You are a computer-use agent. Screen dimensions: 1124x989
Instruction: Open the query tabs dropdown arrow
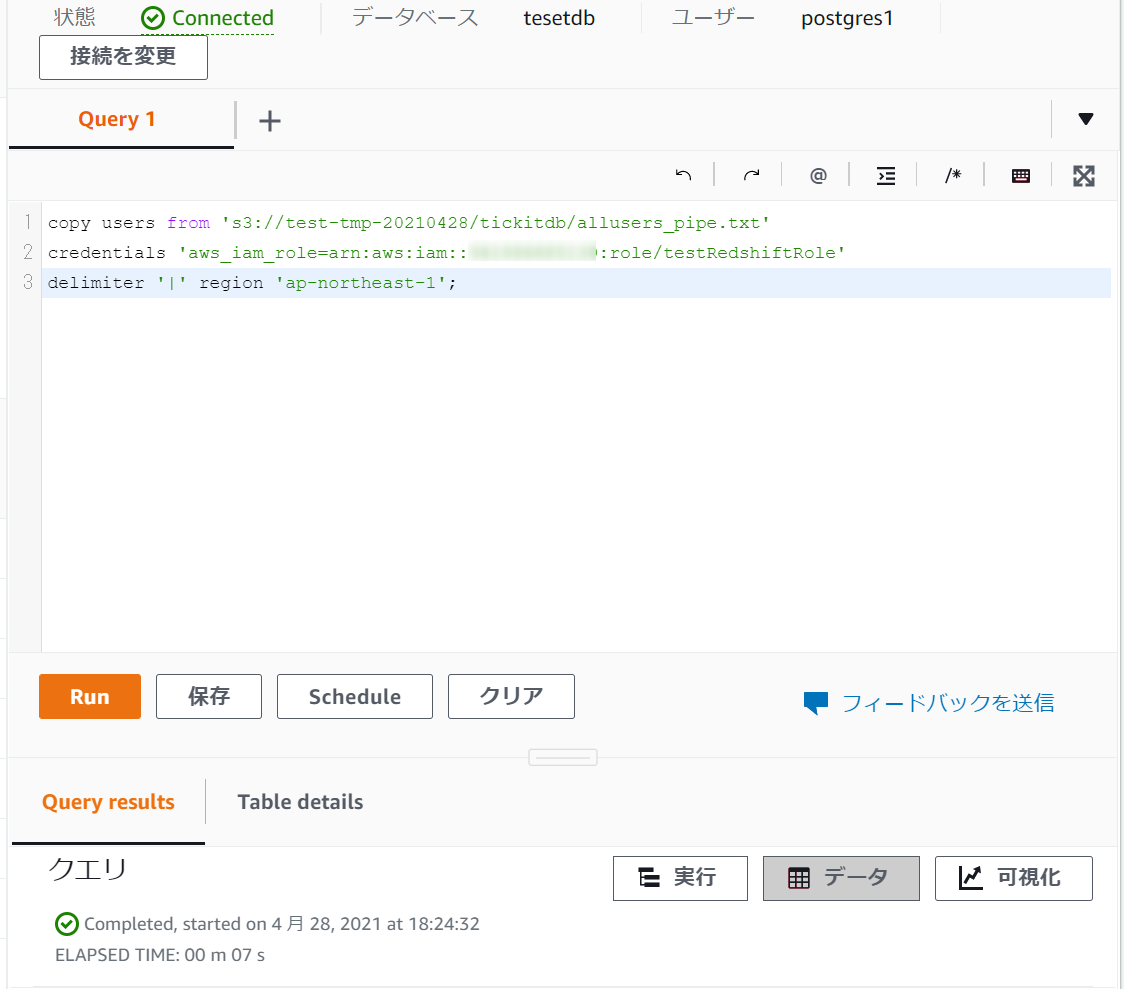click(x=1086, y=119)
